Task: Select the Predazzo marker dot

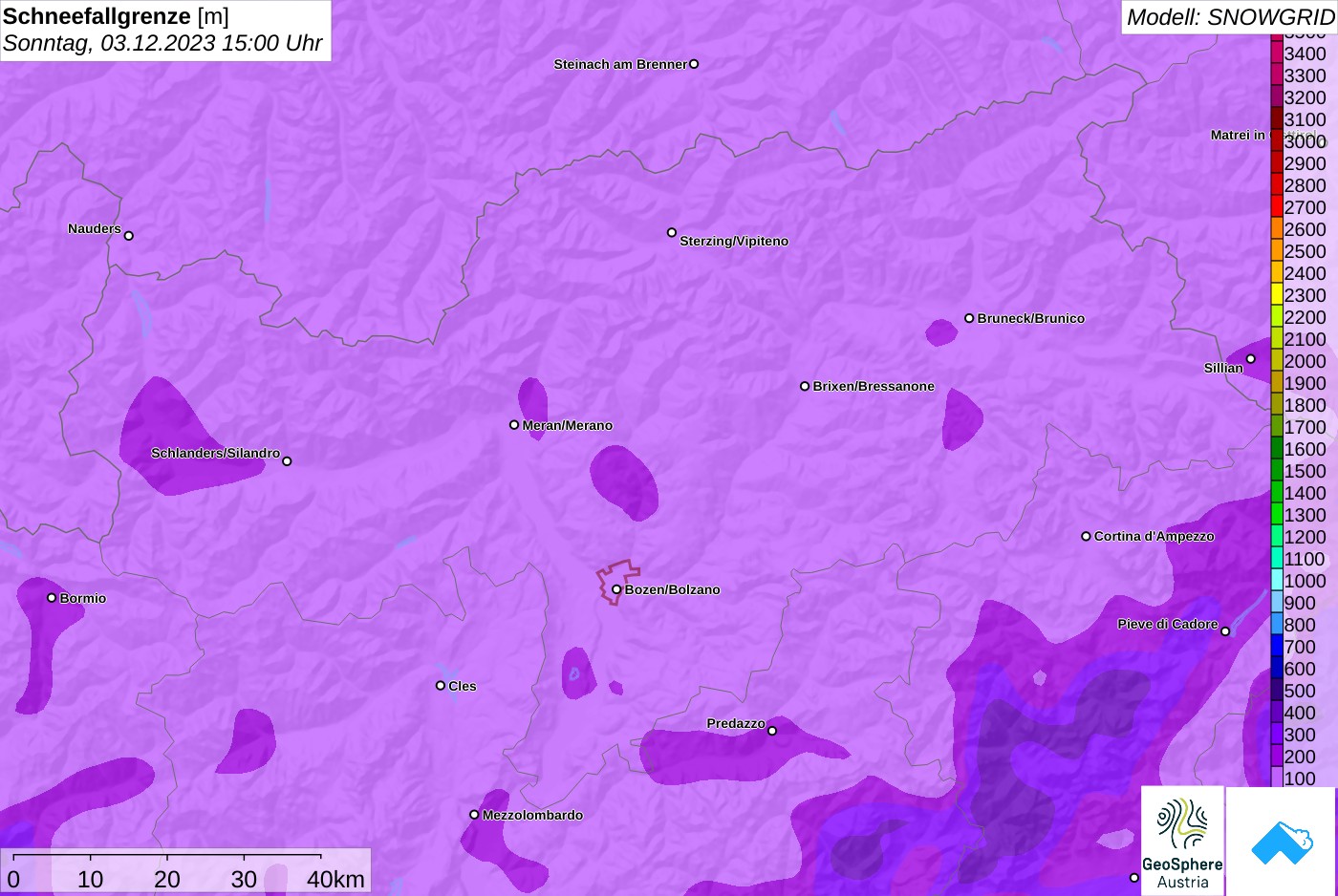Action: 772,731
